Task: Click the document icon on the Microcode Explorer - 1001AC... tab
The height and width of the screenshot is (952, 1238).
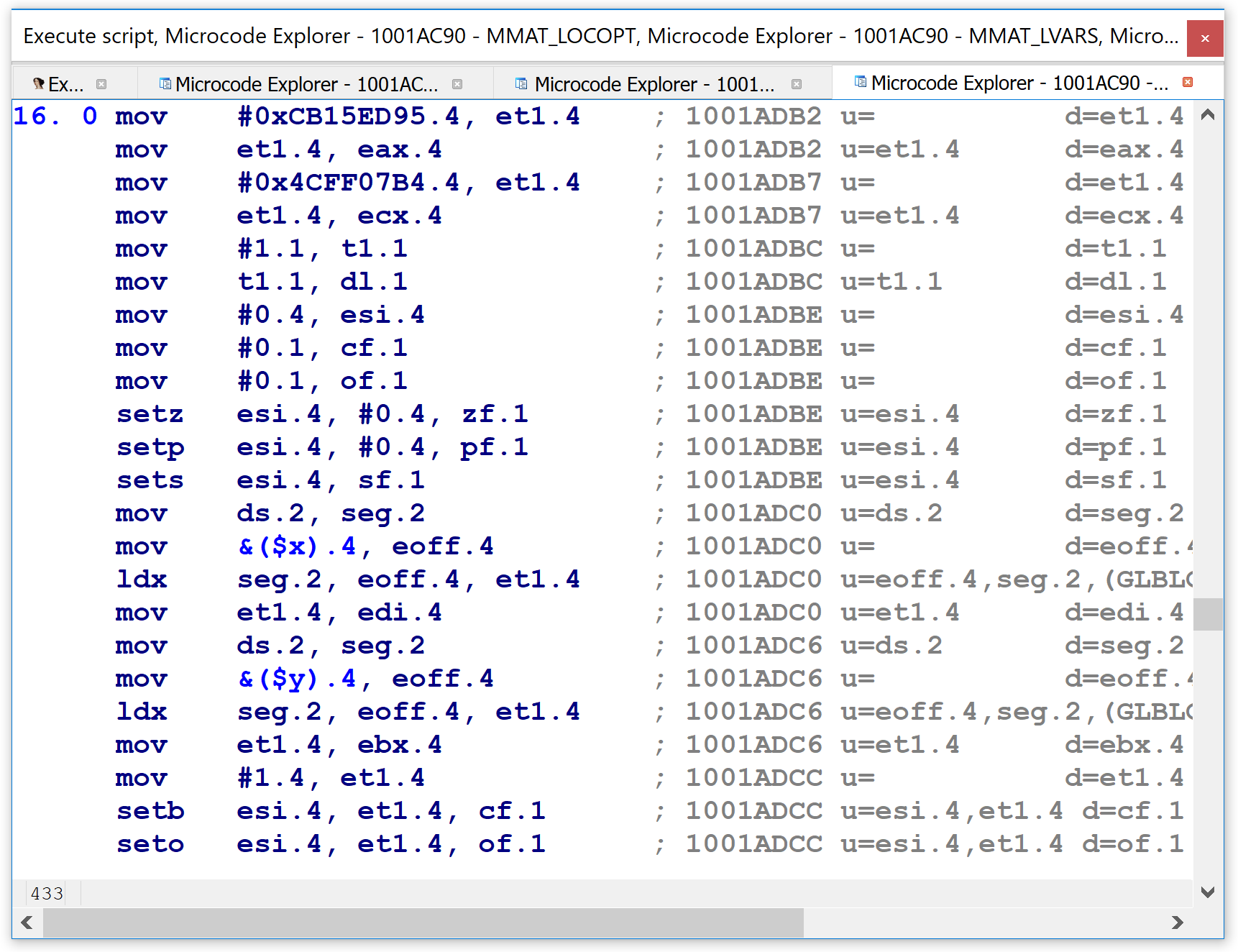Action: click(x=165, y=84)
